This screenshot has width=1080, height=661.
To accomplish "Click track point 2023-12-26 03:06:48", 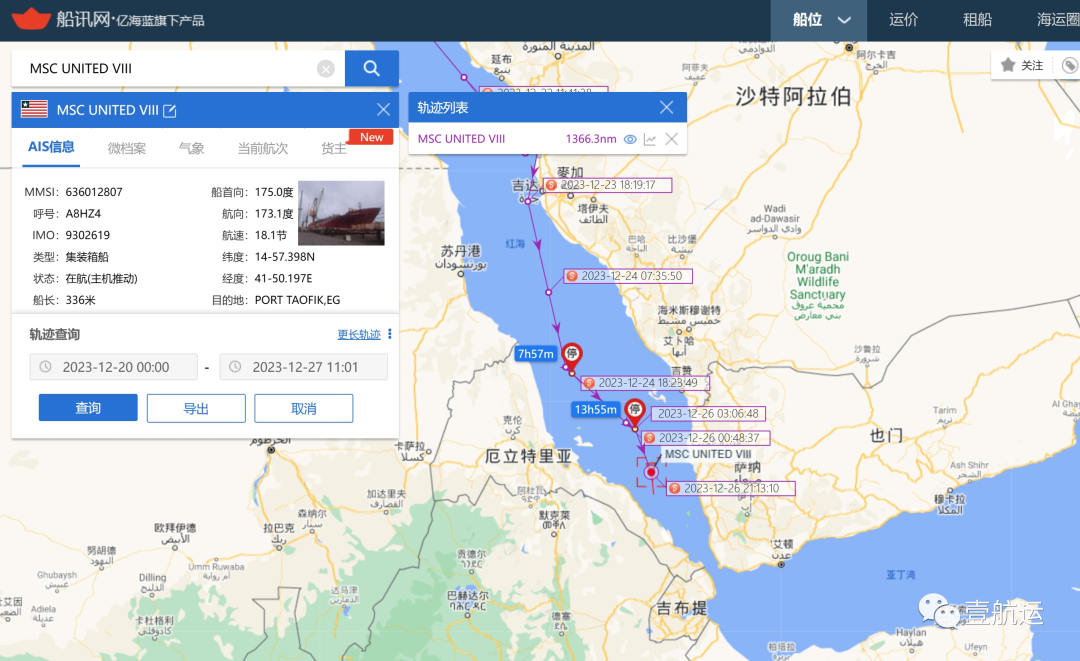I will (707, 413).
